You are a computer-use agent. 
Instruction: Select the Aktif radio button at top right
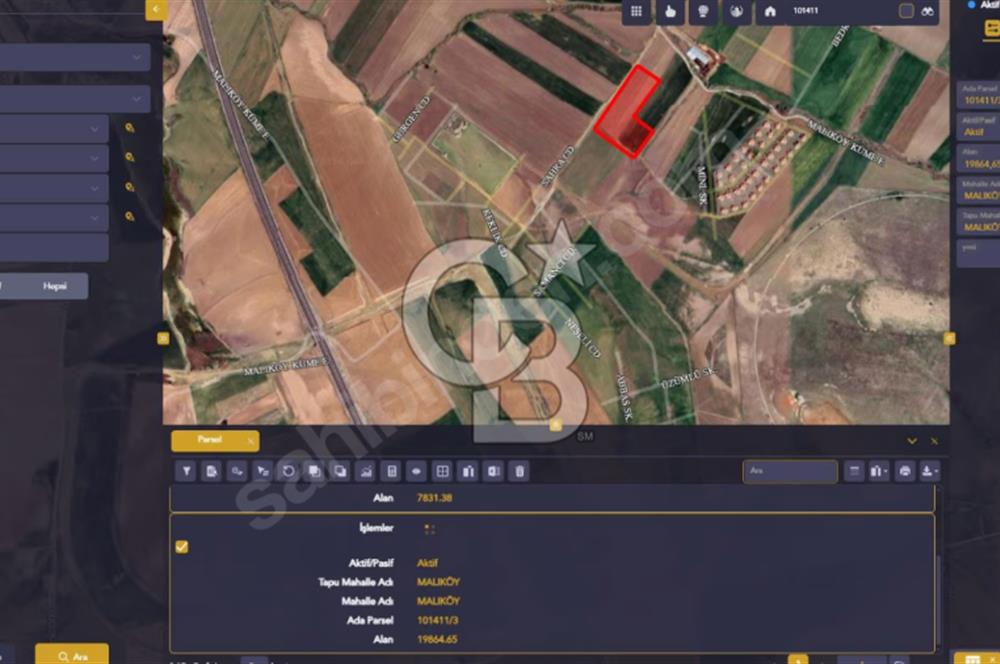[971, 4]
